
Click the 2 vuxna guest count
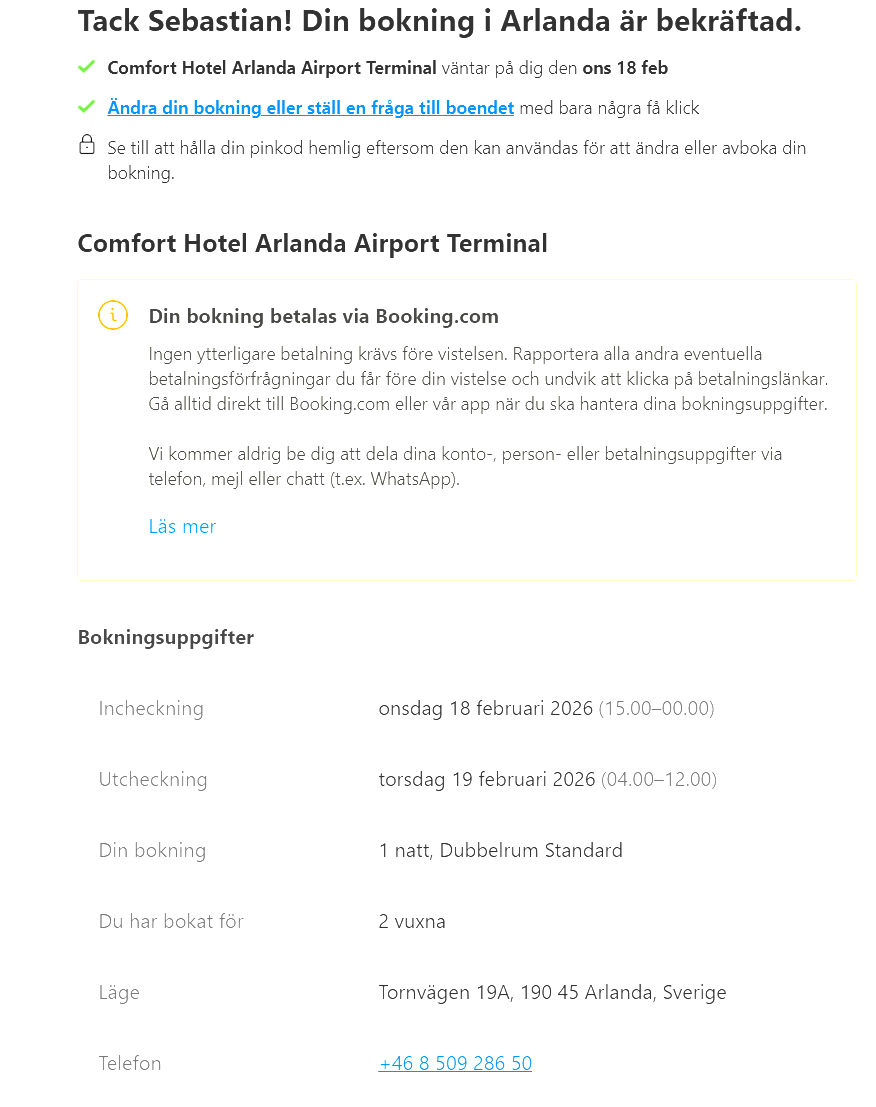412,921
